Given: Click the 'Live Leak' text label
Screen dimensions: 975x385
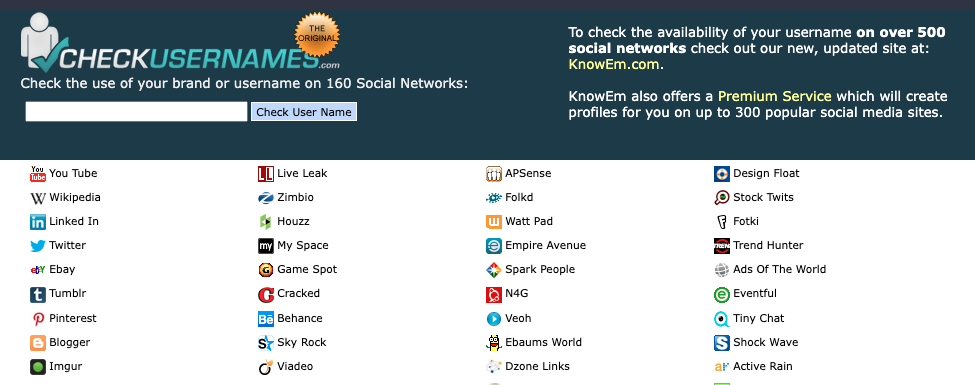Looking at the screenshot, I should (302, 174).
